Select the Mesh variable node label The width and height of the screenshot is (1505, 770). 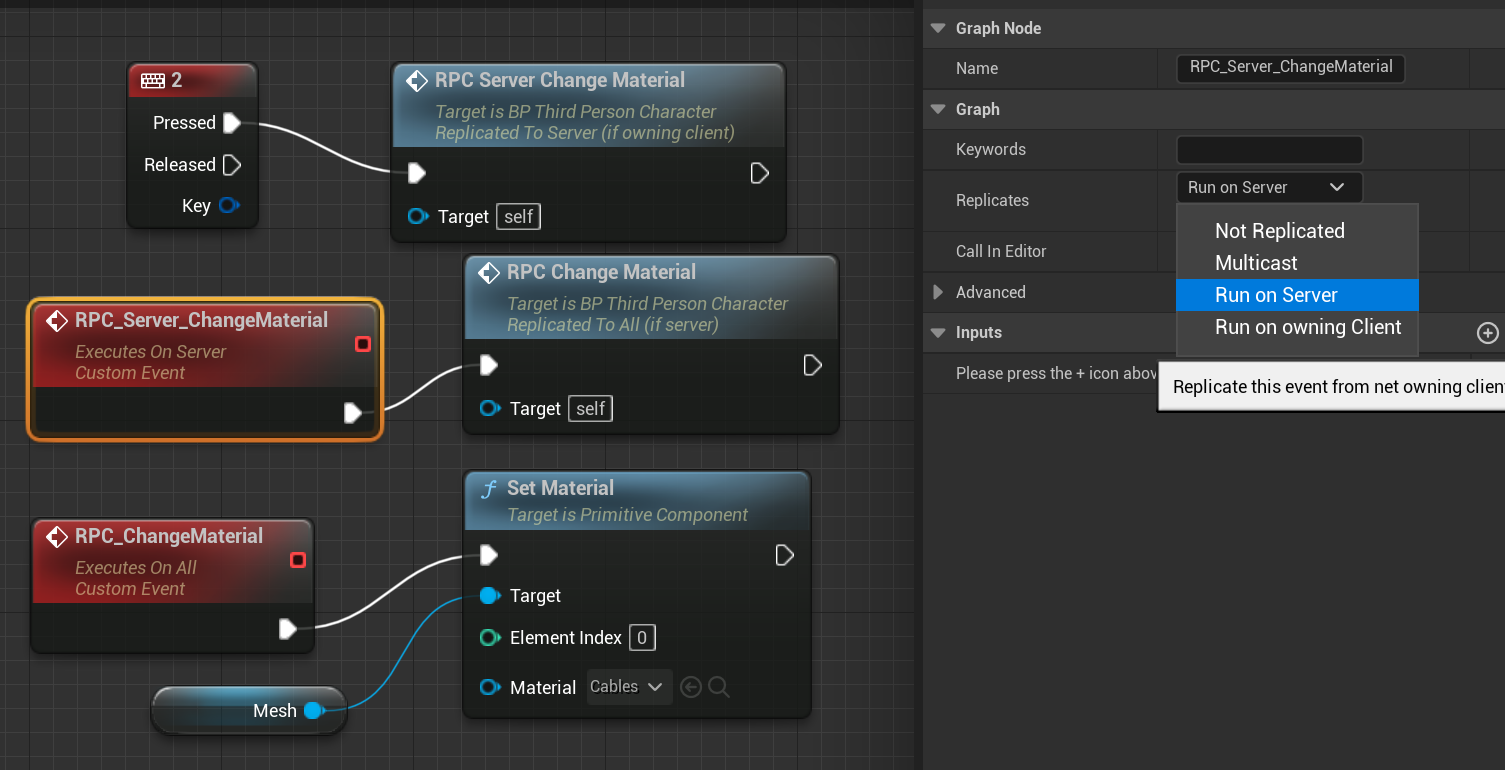(x=275, y=710)
